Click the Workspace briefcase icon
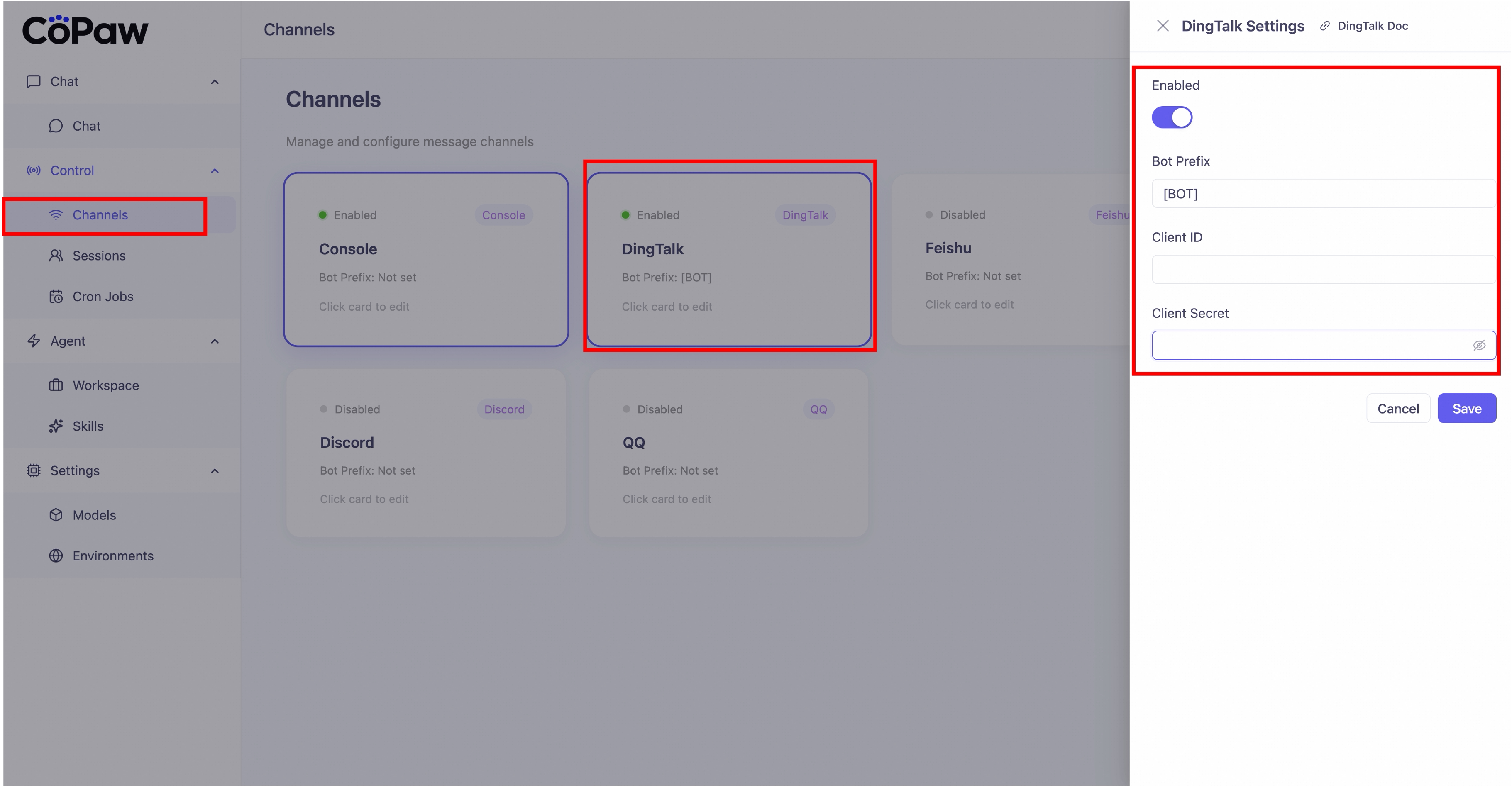Viewport: 1512px width, 787px height. tap(56, 385)
